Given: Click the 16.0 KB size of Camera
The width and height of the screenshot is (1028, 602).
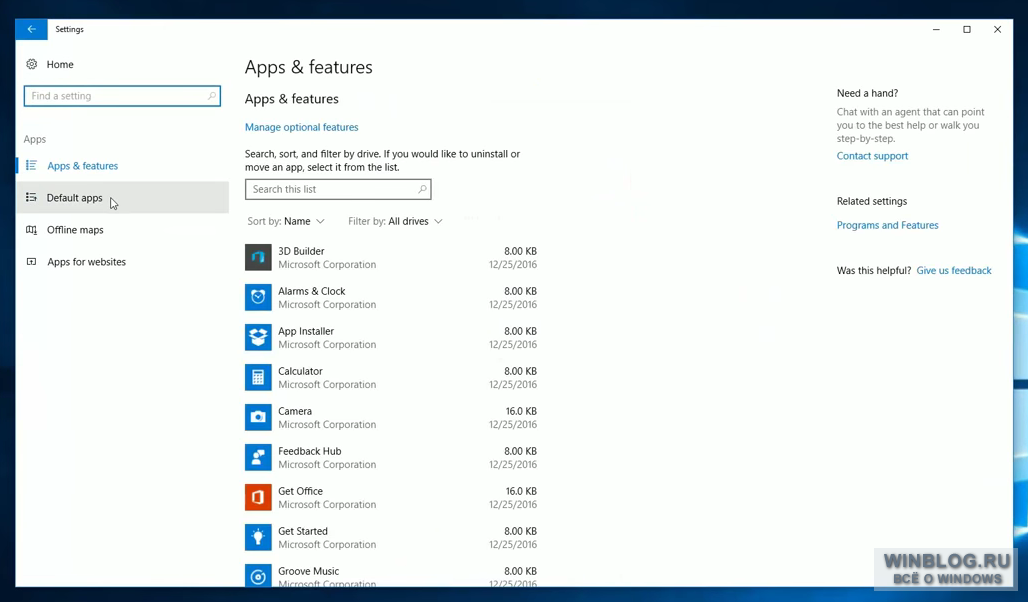Looking at the screenshot, I should pos(521,411).
